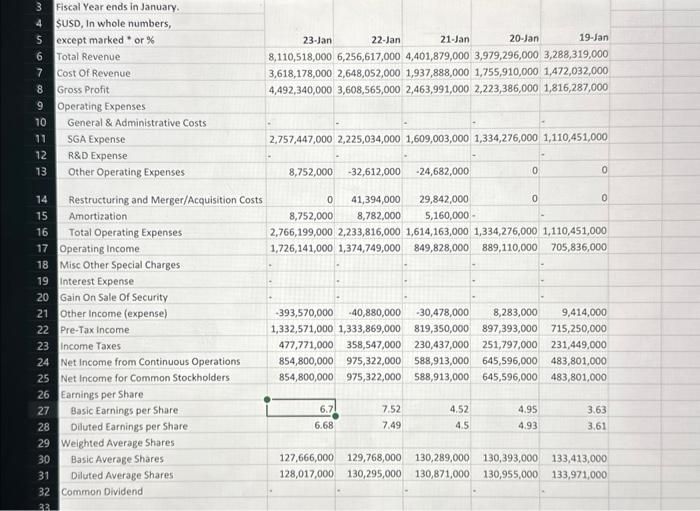Select cell with value 2,766,199,000
Viewport: 700px width, 511px height.
point(301,232)
